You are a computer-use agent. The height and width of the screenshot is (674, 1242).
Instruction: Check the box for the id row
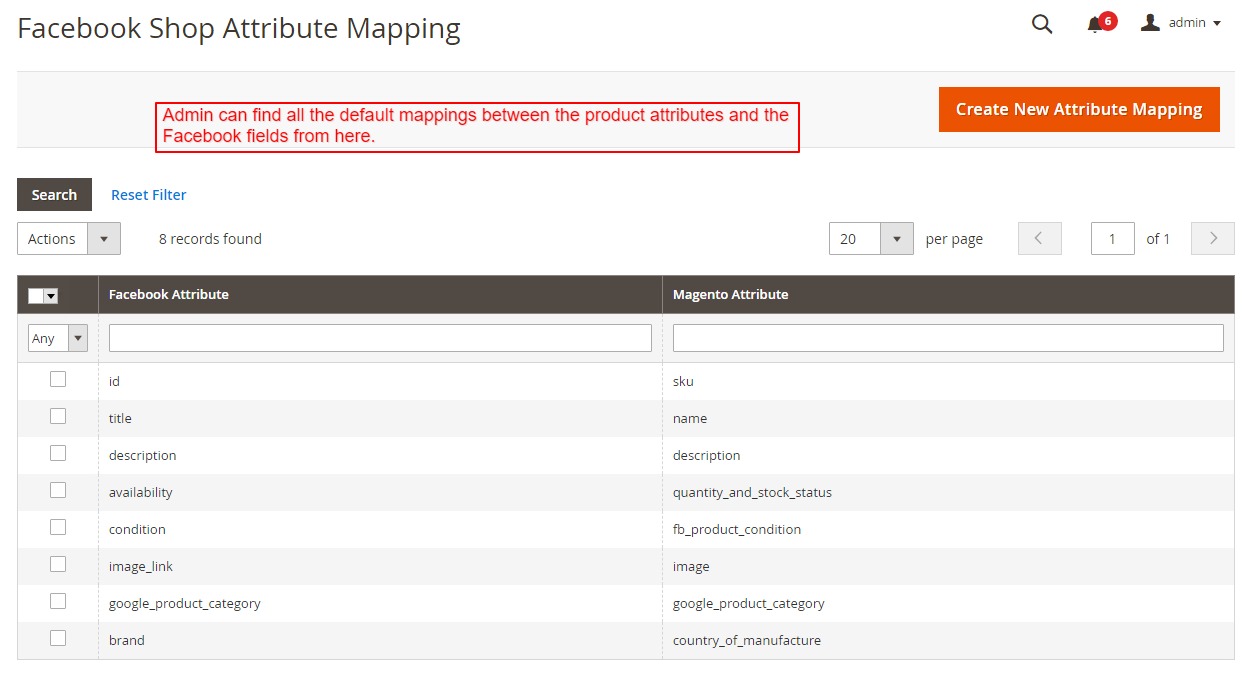tap(58, 379)
